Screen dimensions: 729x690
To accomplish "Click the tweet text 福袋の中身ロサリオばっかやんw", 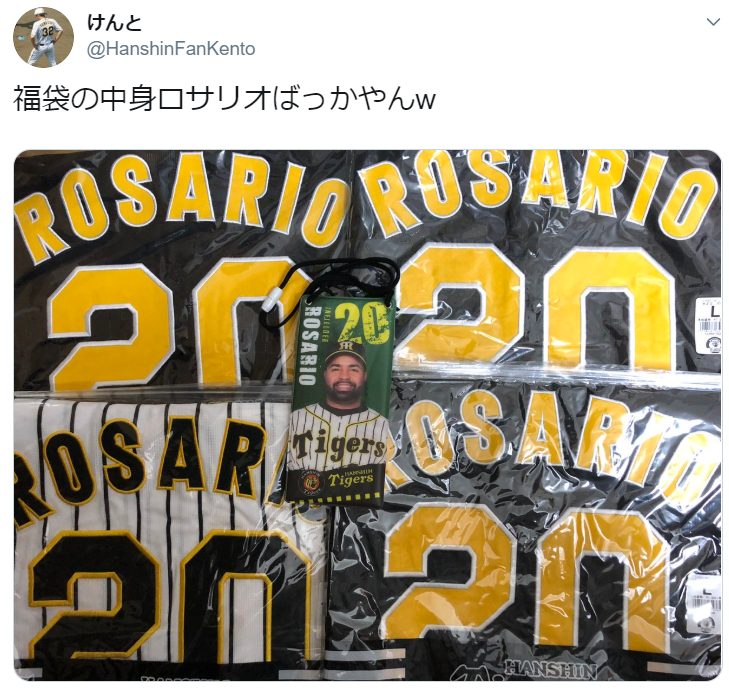I will pyautogui.click(x=224, y=99).
